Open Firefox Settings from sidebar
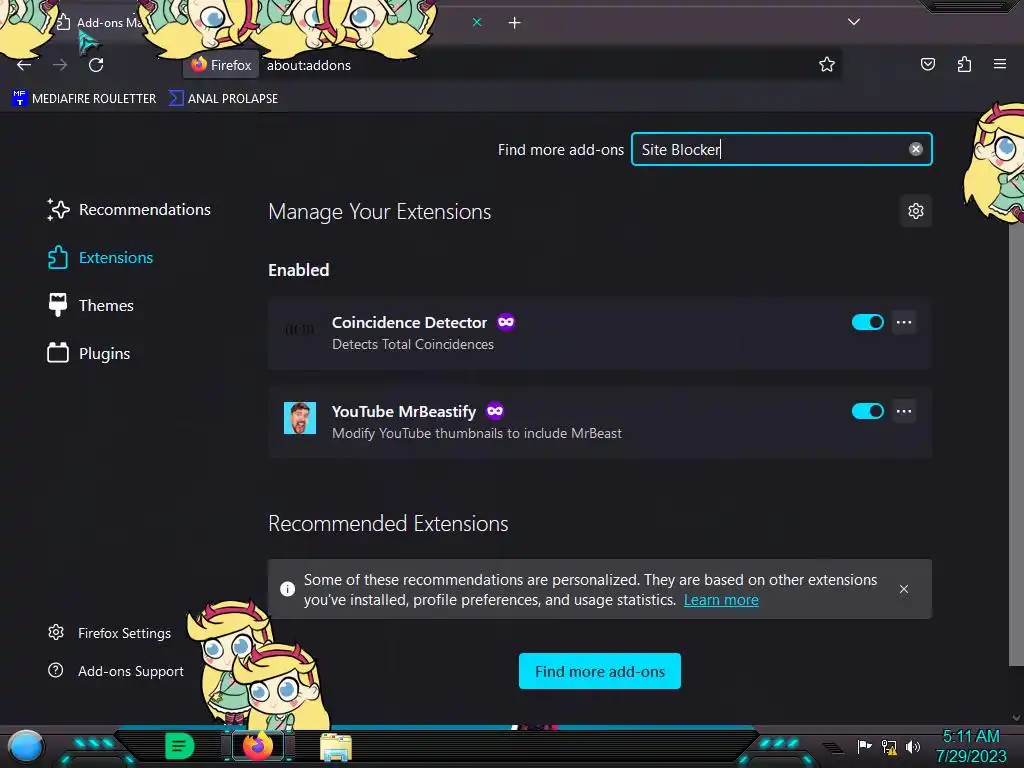 pyautogui.click(x=109, y=633)
